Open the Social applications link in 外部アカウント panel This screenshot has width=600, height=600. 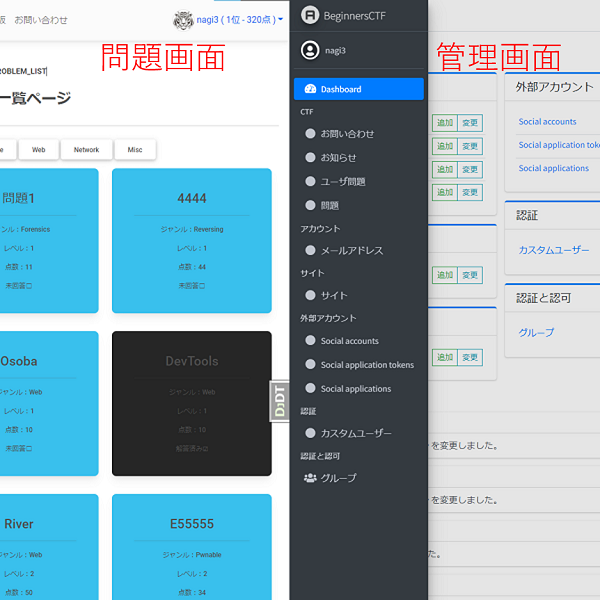[x=553, y=168]
